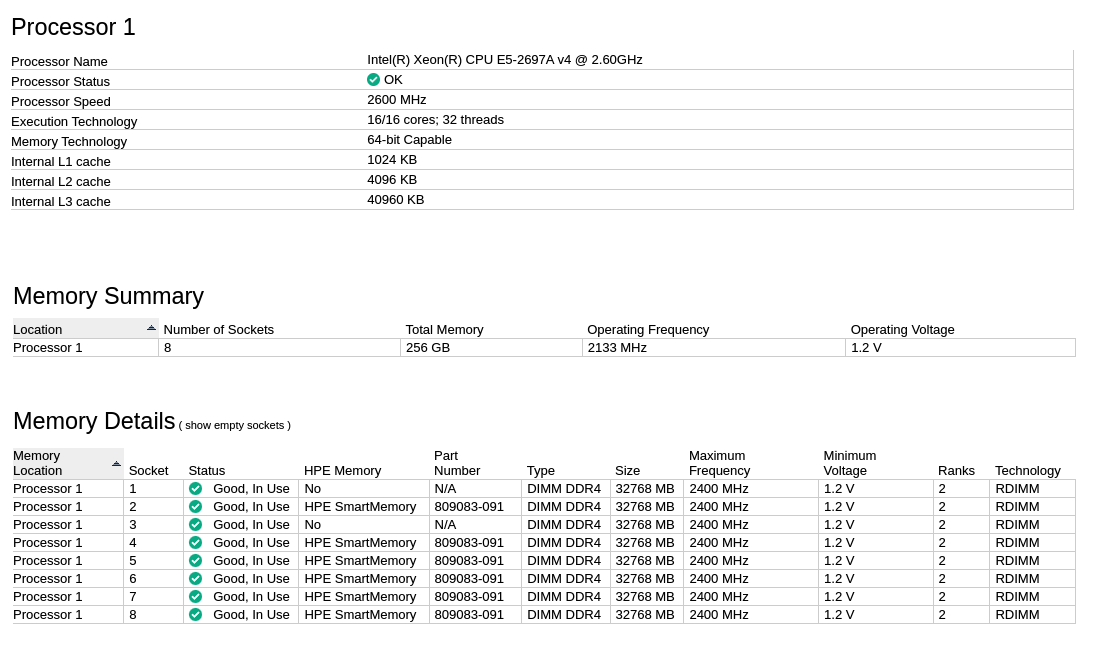Select the '16/16 cores; 32 threads' value
Screen dimensions: 1098x665
(436, 120)
